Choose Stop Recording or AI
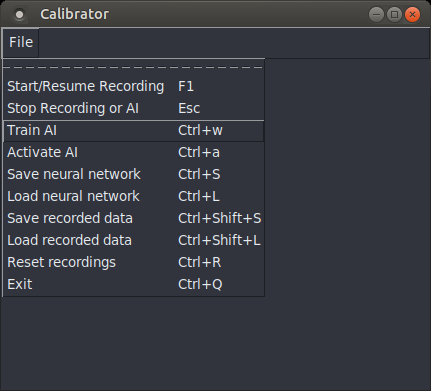 click(133, 108)
